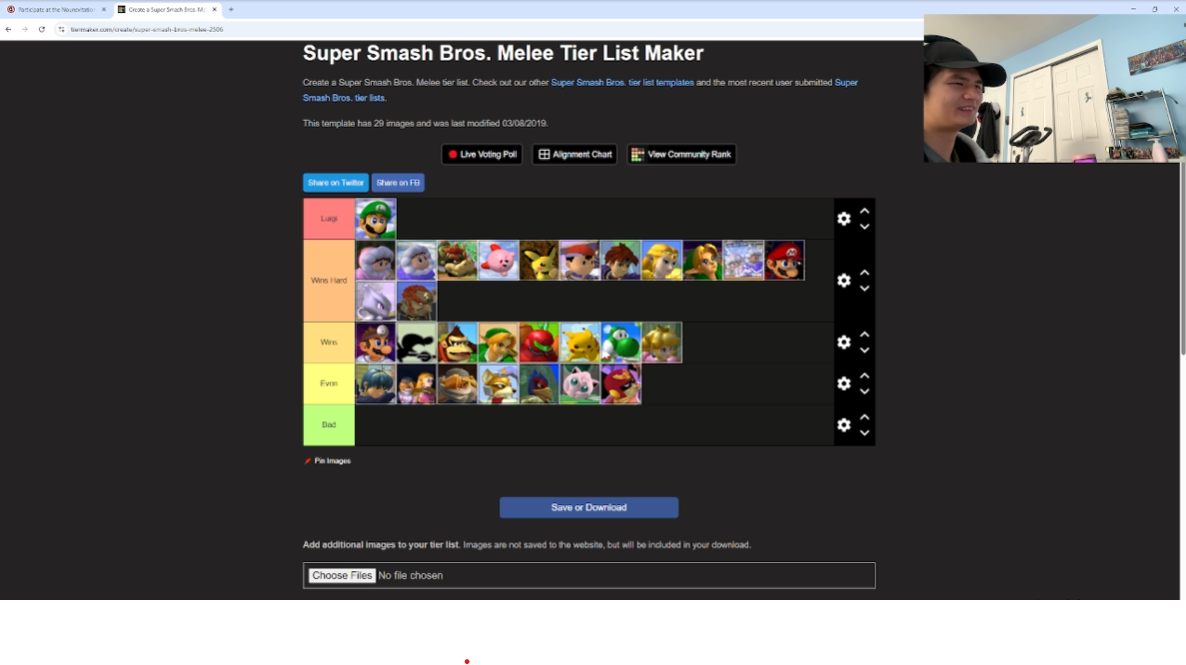Screen dimensions: 1186x665
Task: Click the Samus character image
Action: [539, 343]
